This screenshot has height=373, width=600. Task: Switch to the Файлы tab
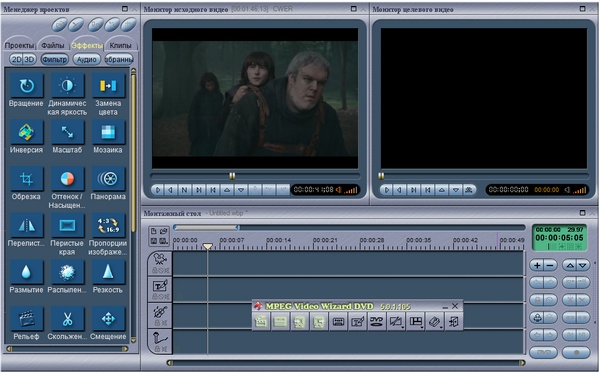point(53,45)
